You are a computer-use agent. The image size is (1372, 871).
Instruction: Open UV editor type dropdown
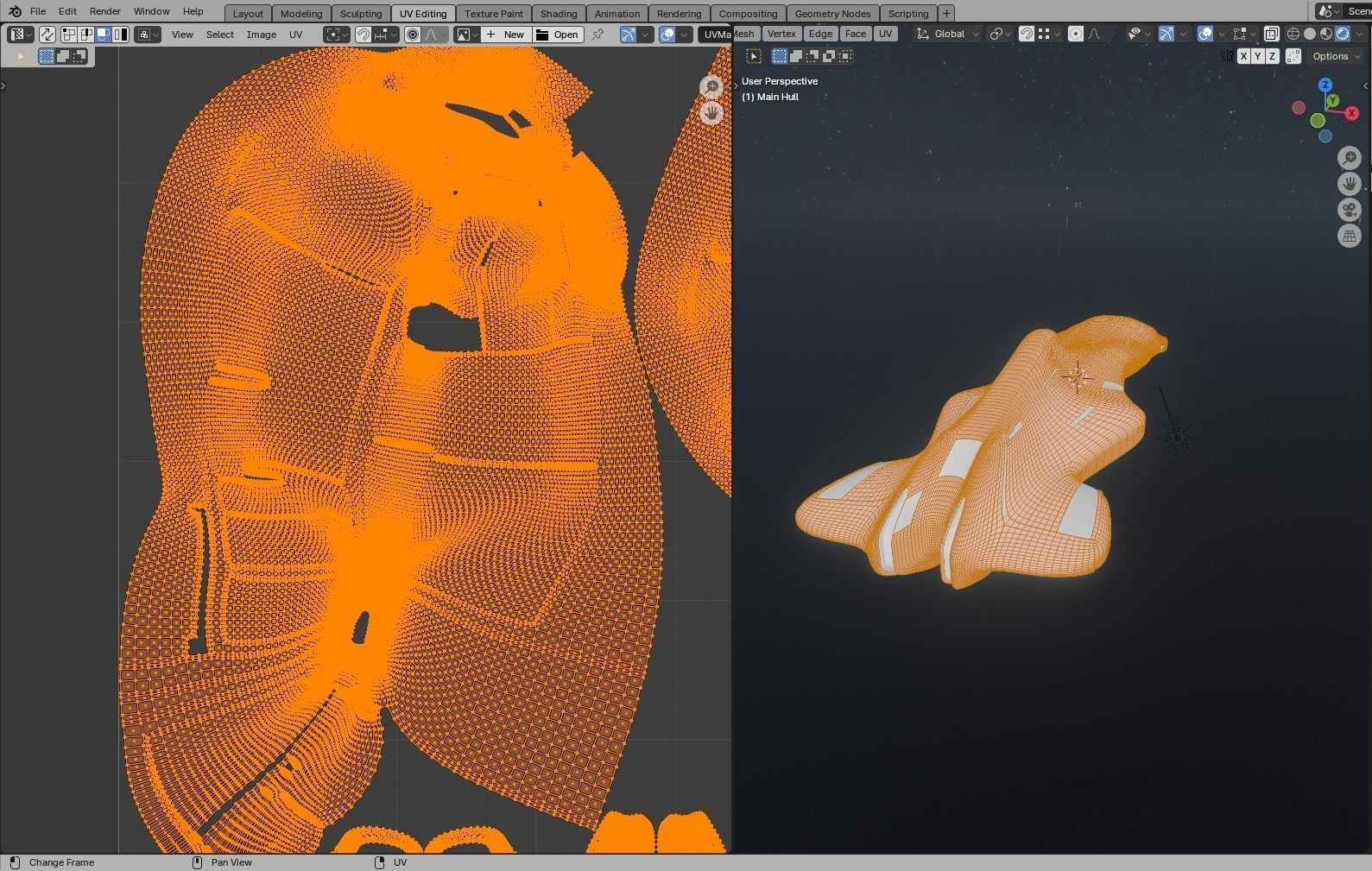pyautogui.click(x=21, y=35)
